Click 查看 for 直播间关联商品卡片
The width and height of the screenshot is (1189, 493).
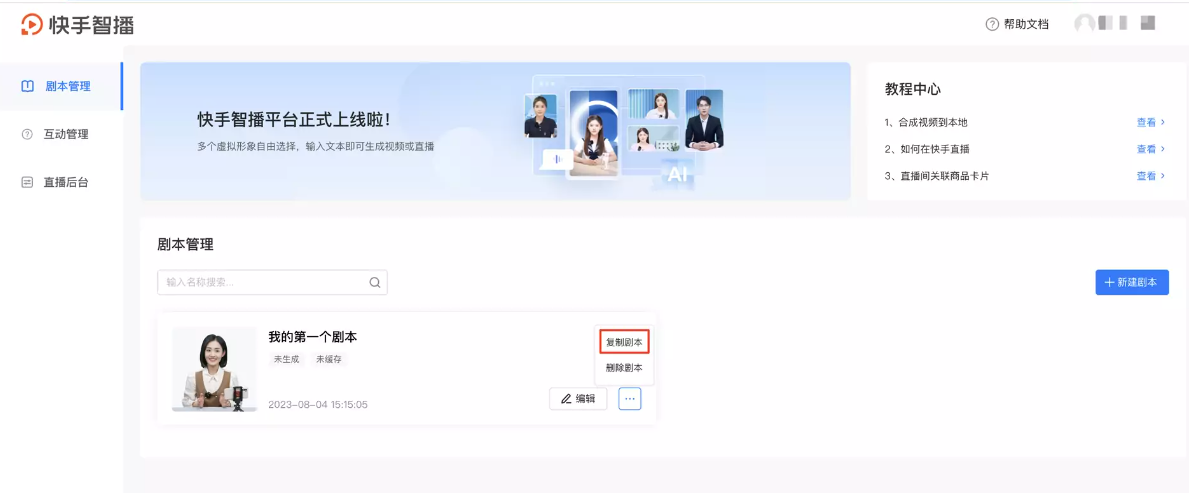pyautogui.click(x=1146, y=176)
